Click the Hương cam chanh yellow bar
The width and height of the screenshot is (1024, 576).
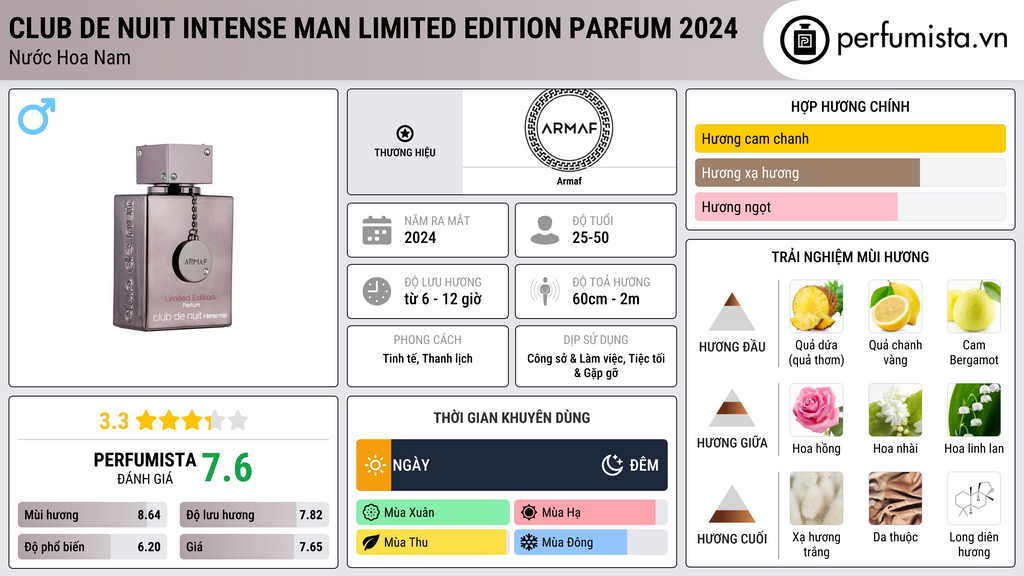[850, 139]
